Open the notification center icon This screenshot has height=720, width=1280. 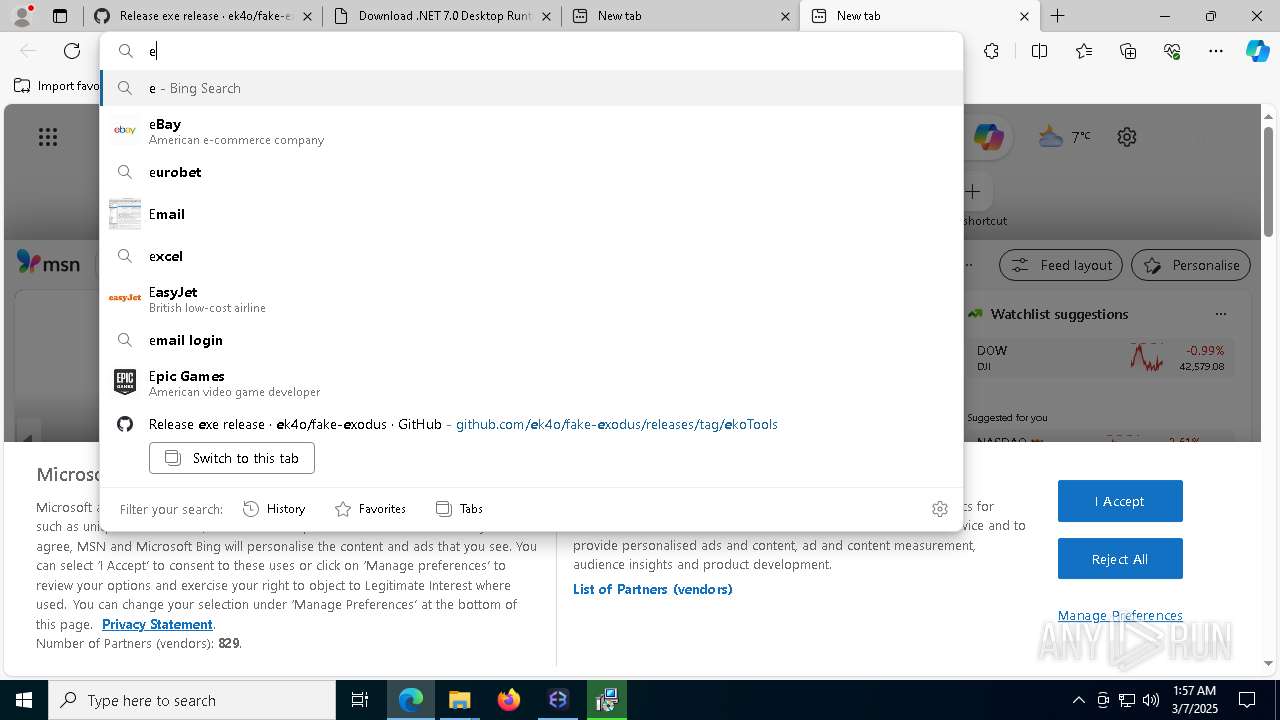(1247, 700)
